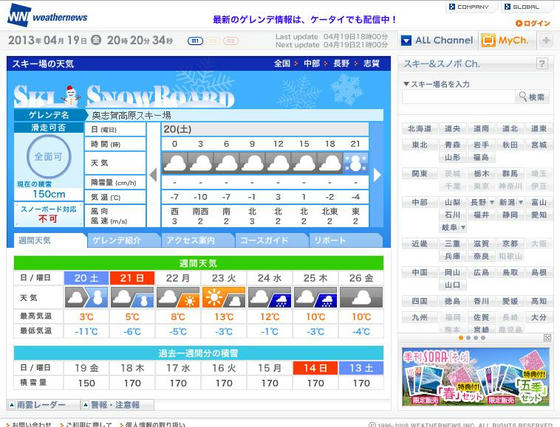Select the orange middle display toggle
The image size is (560, 427).
pos(212,41)
